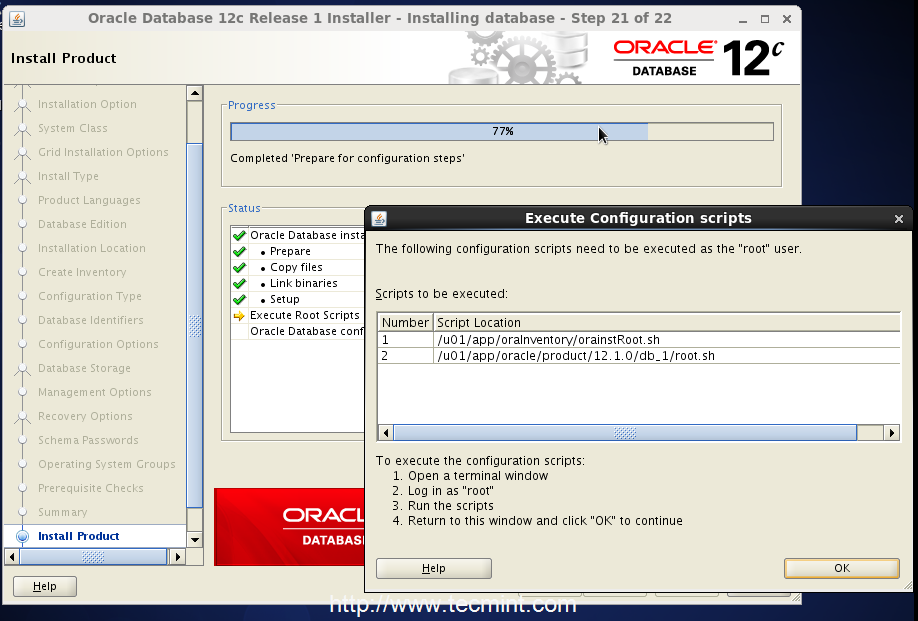Click the Copy files status row
Image resolution: width=918 pixels, height=621 pixels.
tap(298, 267)
